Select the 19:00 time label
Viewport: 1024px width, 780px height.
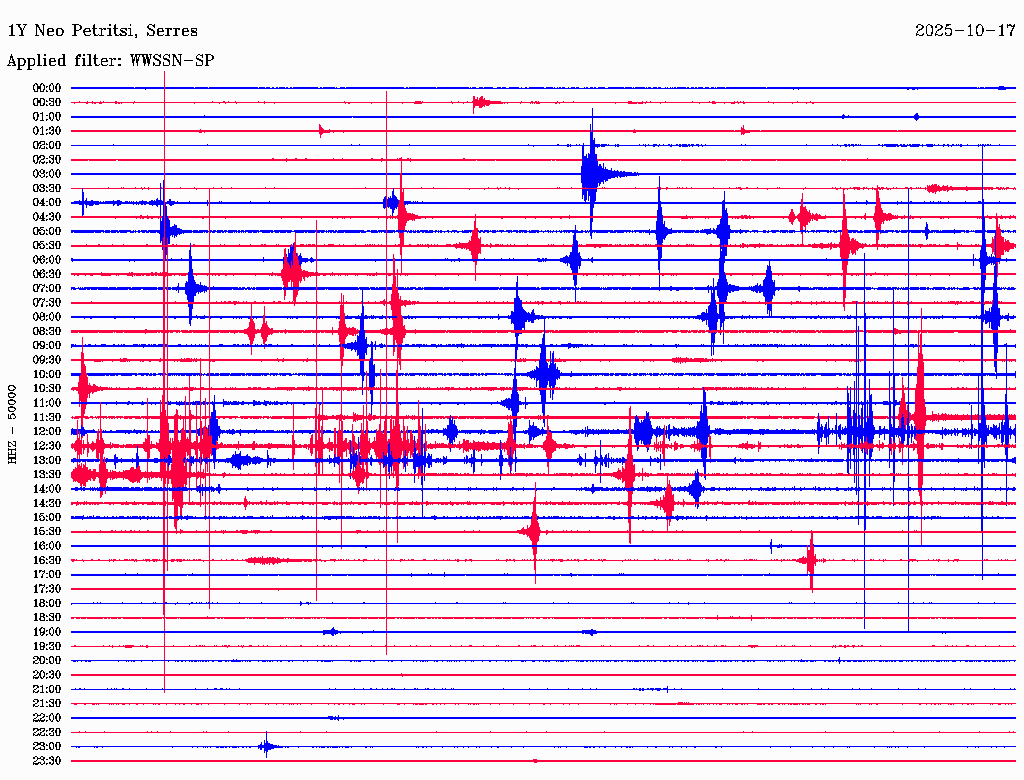(x=47, y=632)
